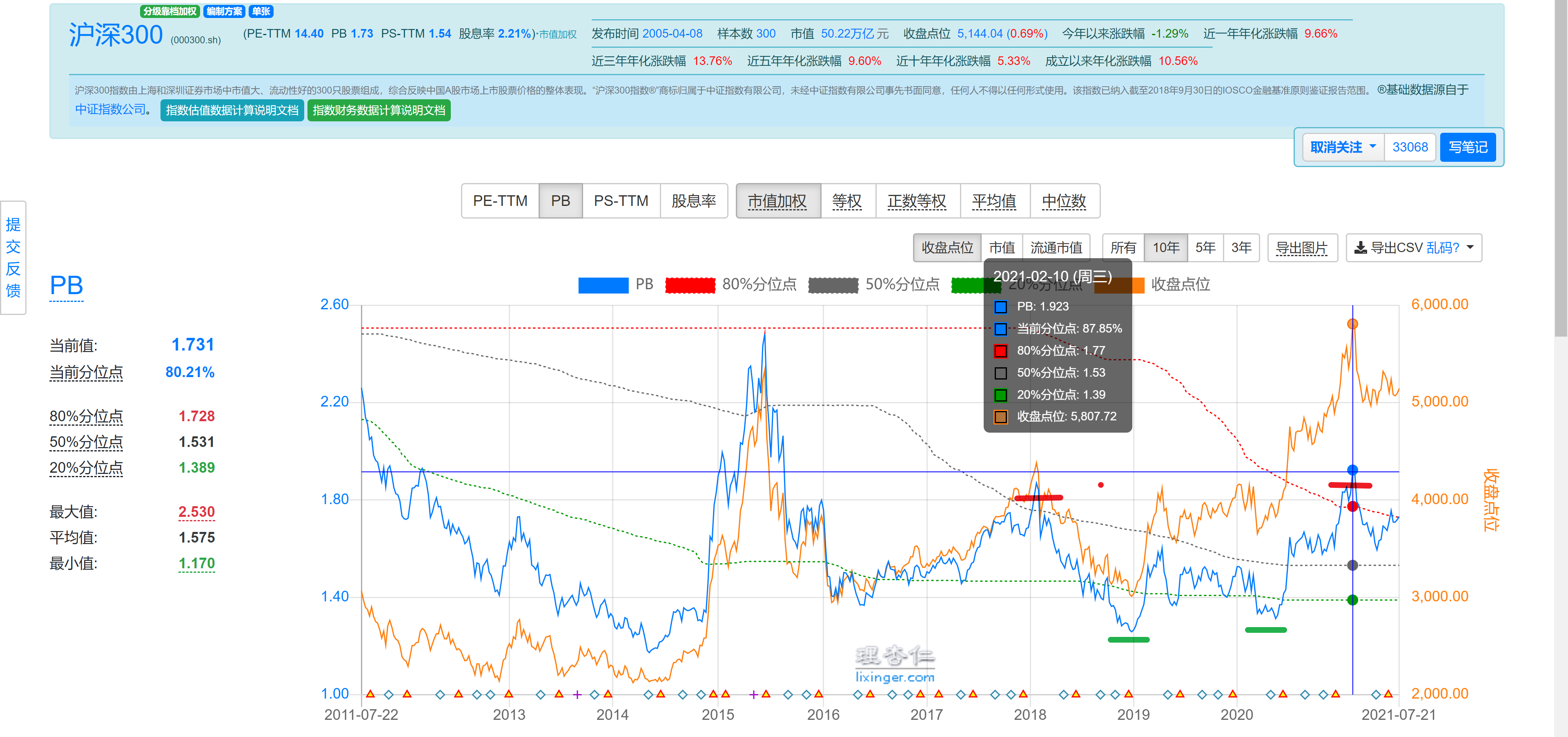Click the red 80%分位点 legend swatch
Screen dimensions: 1568x737
tap(690, 285)
